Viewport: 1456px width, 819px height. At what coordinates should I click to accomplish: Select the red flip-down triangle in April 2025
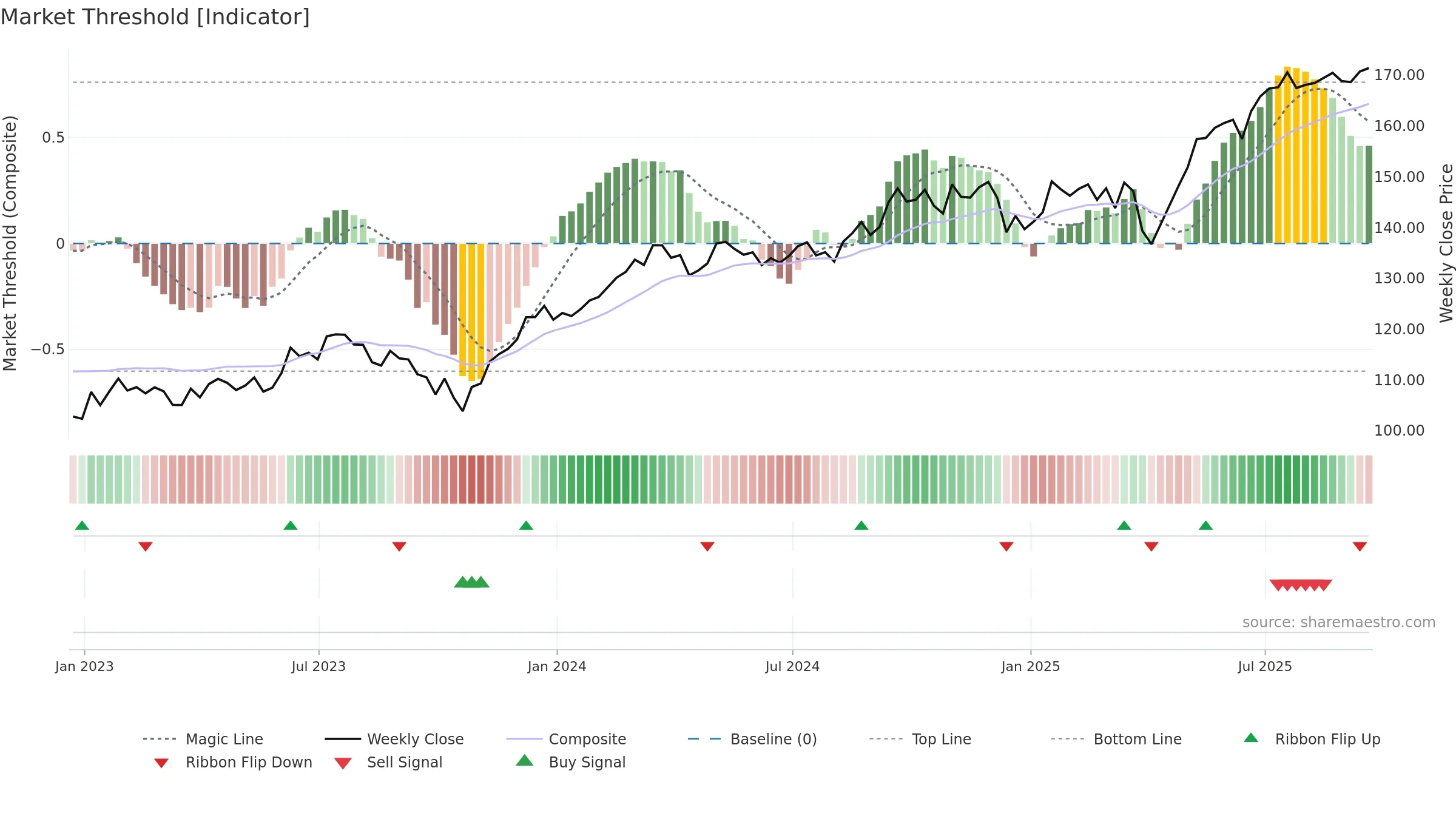[1151, 547]
